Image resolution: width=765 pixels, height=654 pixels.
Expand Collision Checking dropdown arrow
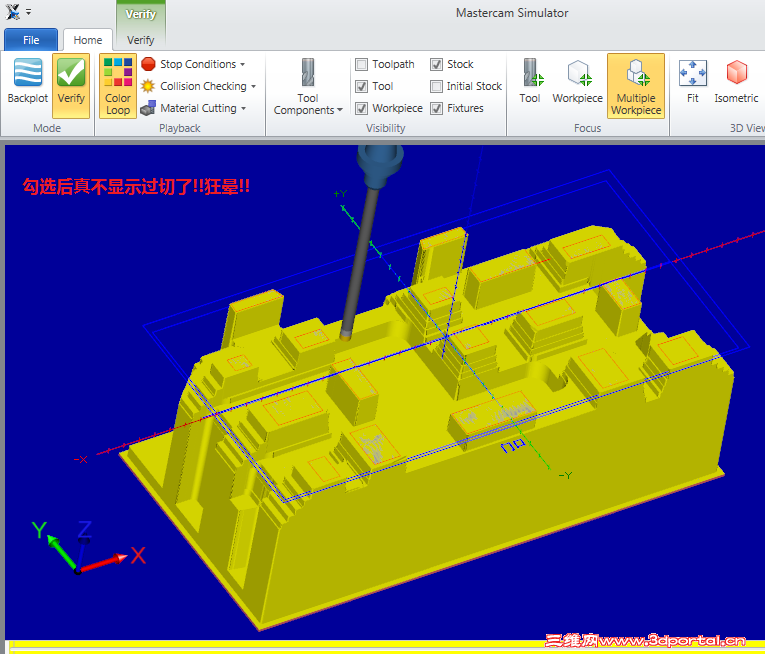pos(253,86)
